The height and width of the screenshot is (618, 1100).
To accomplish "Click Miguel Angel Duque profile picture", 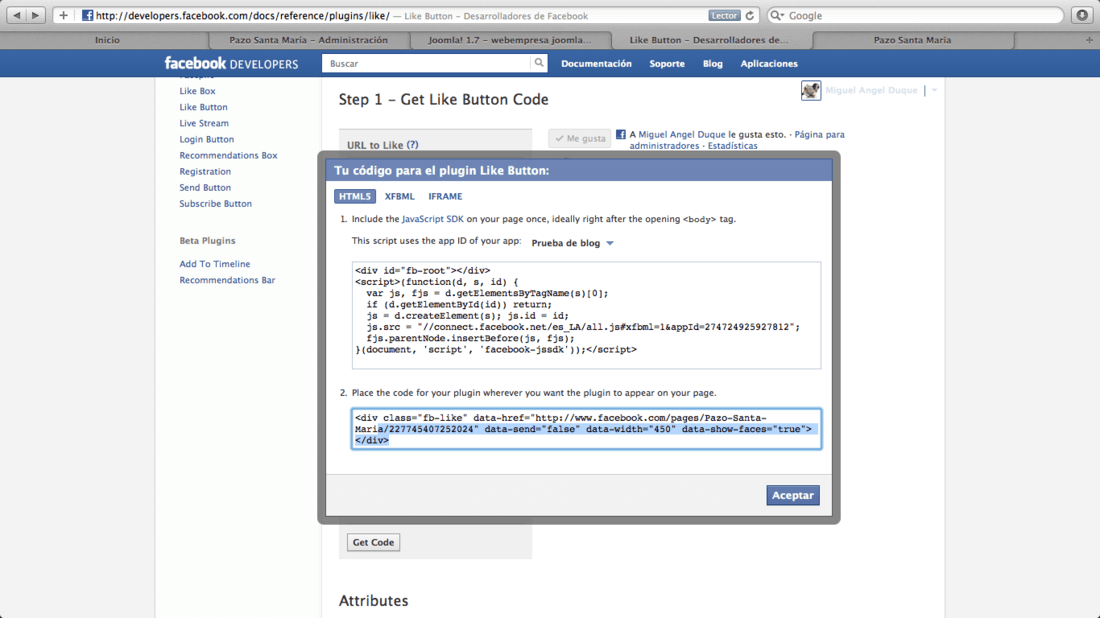I will click(x=810, y=90).
